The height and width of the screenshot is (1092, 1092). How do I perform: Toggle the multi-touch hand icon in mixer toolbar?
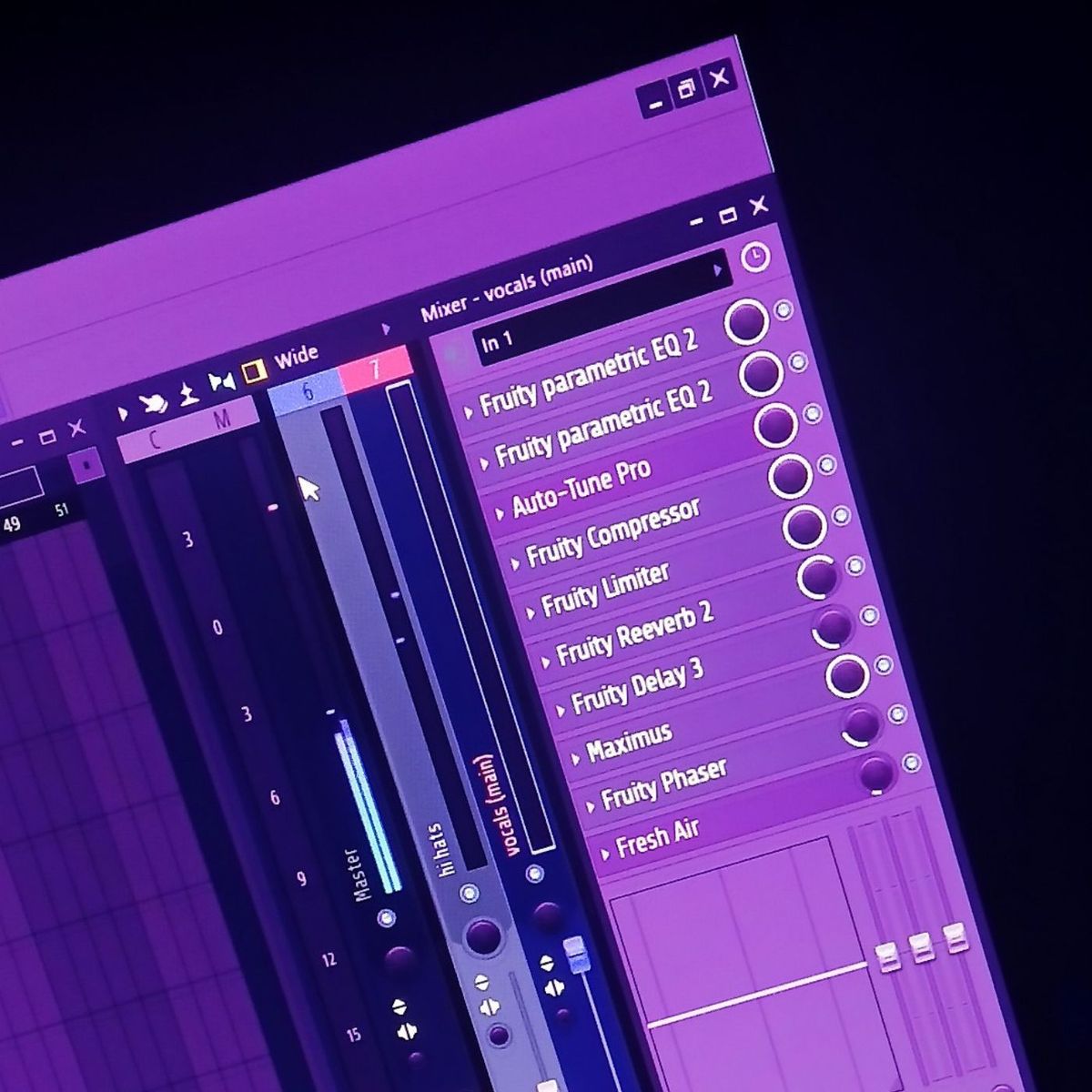154,404
